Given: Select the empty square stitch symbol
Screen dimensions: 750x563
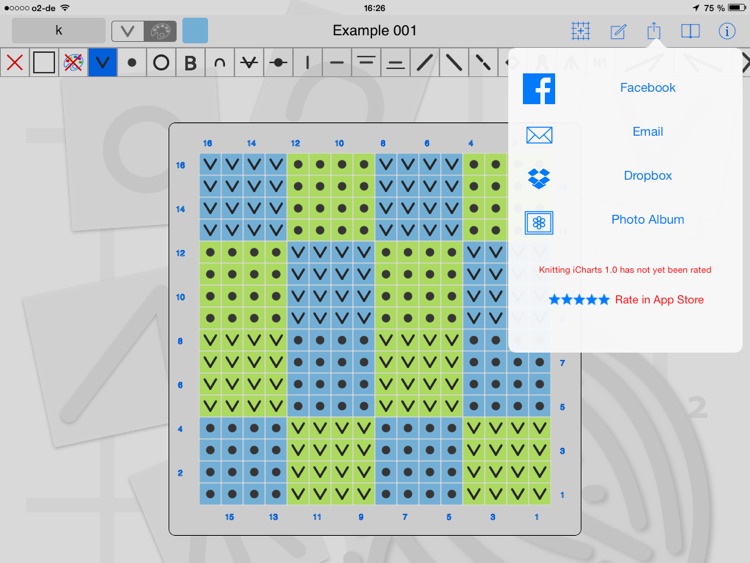Looking at the screenshot, I should click(44, 63).
